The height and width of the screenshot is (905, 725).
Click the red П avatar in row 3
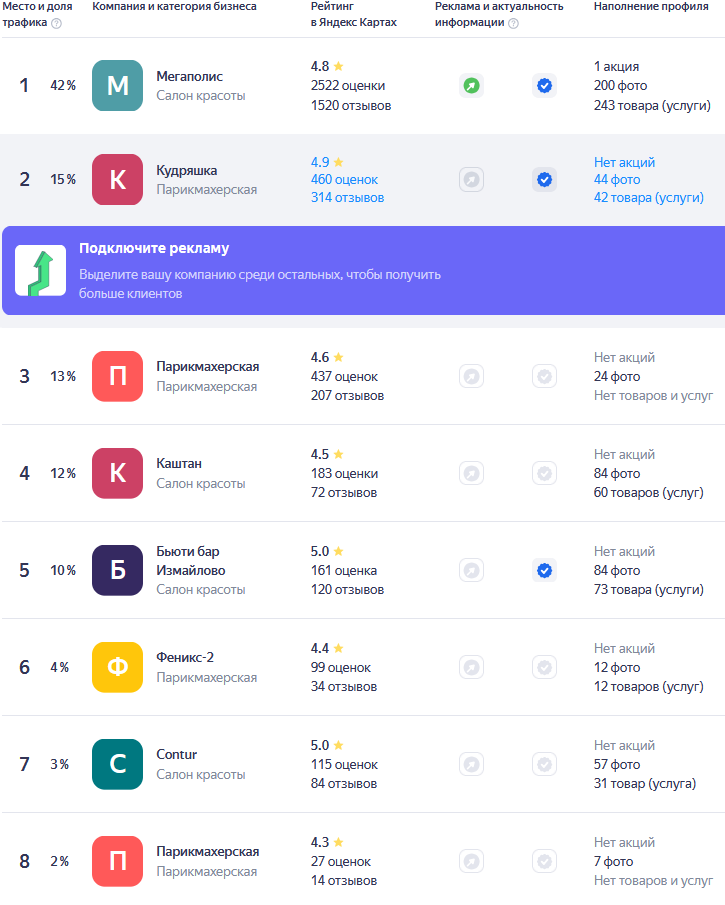pos(117,376)
